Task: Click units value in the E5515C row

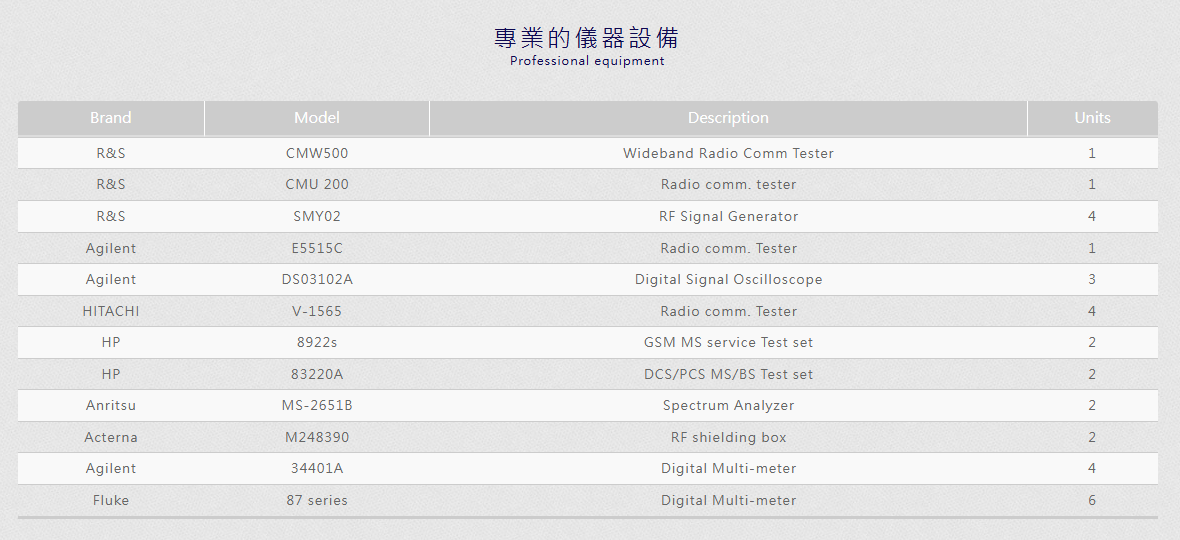Action: point(1092,248)
